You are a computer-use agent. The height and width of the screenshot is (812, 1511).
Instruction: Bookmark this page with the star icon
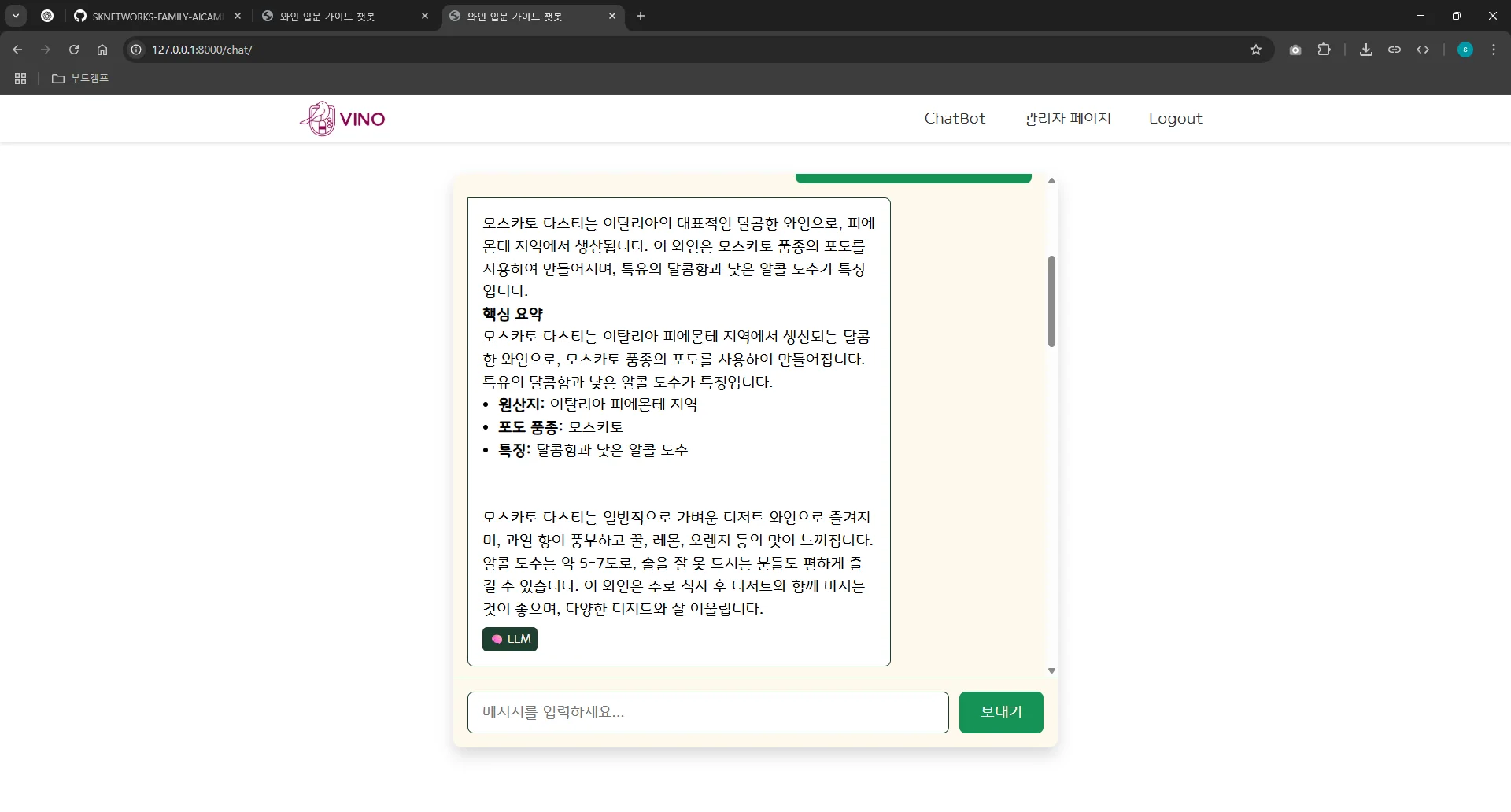coord(1256,50)
